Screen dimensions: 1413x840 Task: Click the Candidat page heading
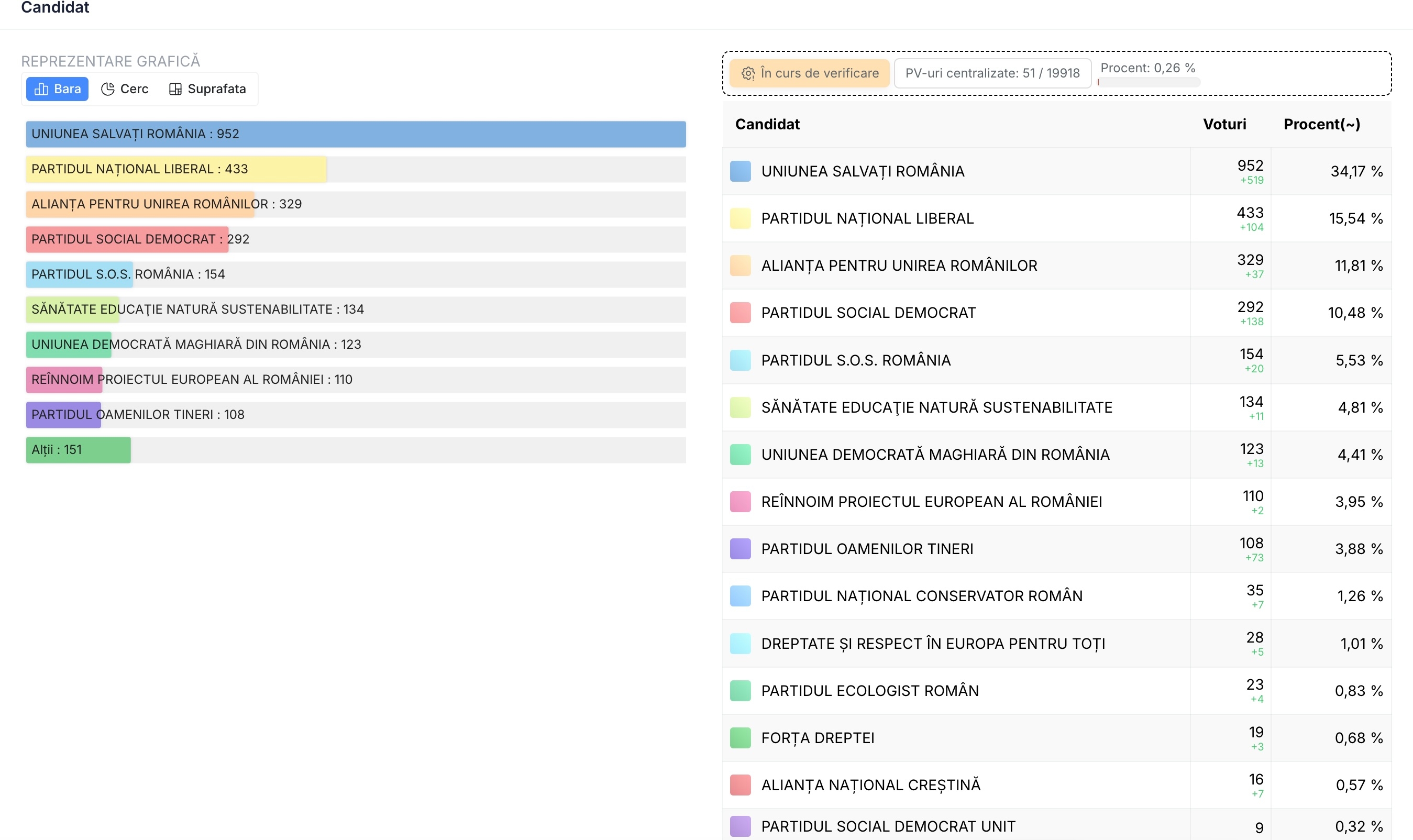click(x=55, y=7)
